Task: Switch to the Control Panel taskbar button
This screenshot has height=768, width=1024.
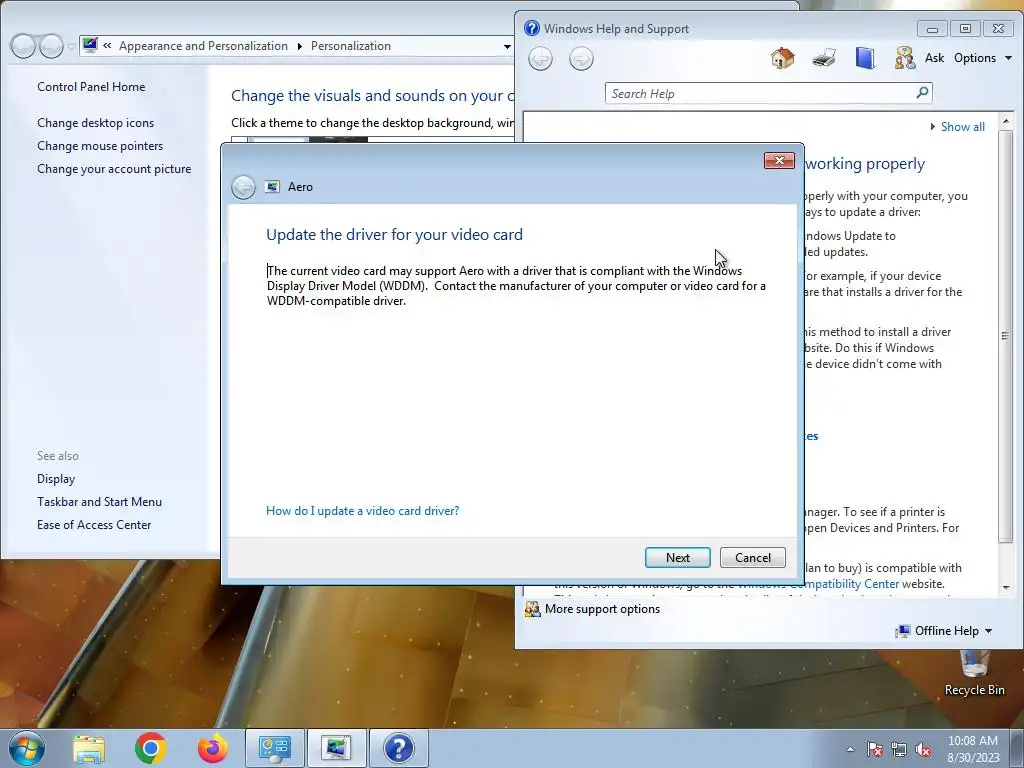Action: 275,748
